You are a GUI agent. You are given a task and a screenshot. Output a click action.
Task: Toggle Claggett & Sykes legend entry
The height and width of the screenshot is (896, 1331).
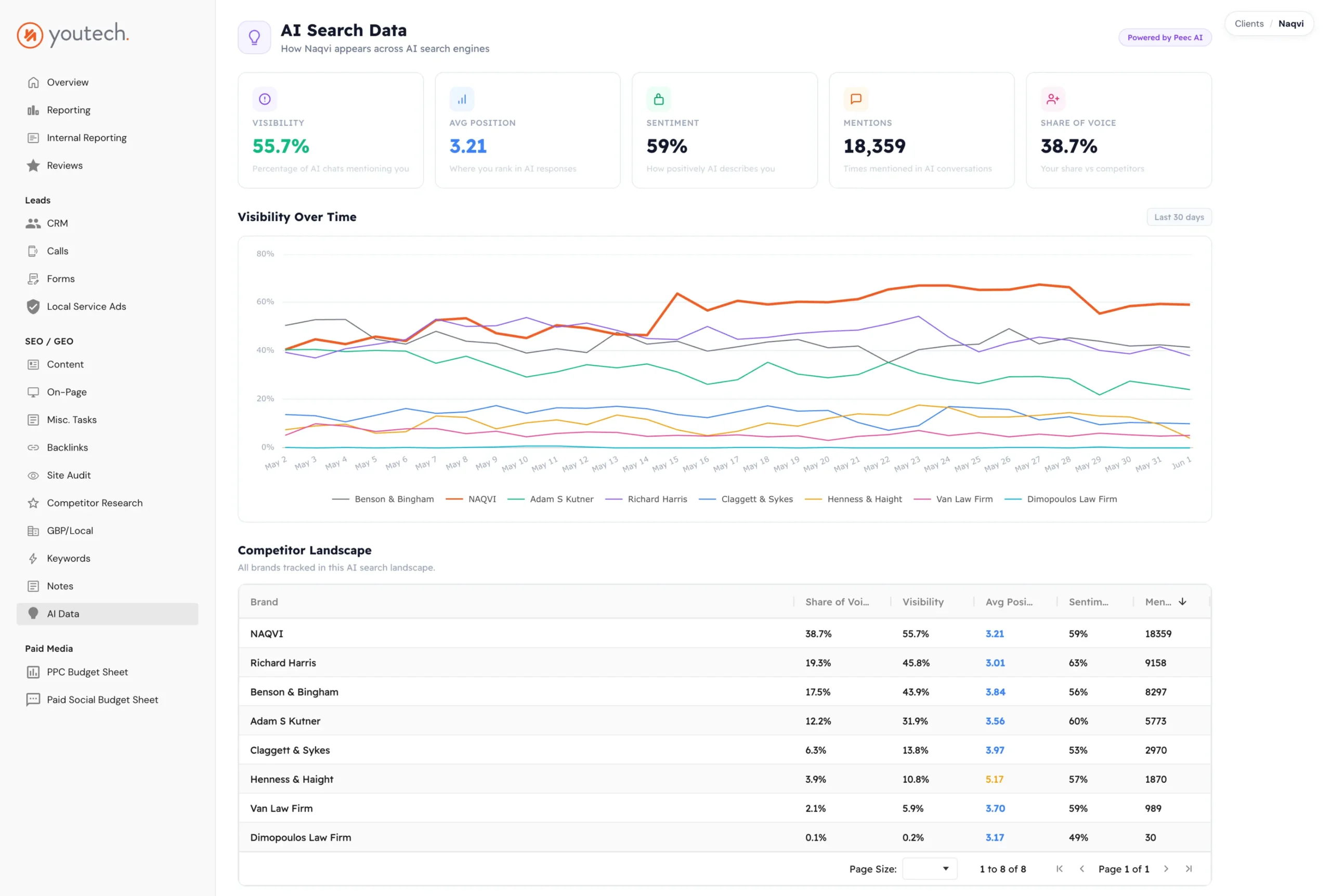(x=746, y=499)
